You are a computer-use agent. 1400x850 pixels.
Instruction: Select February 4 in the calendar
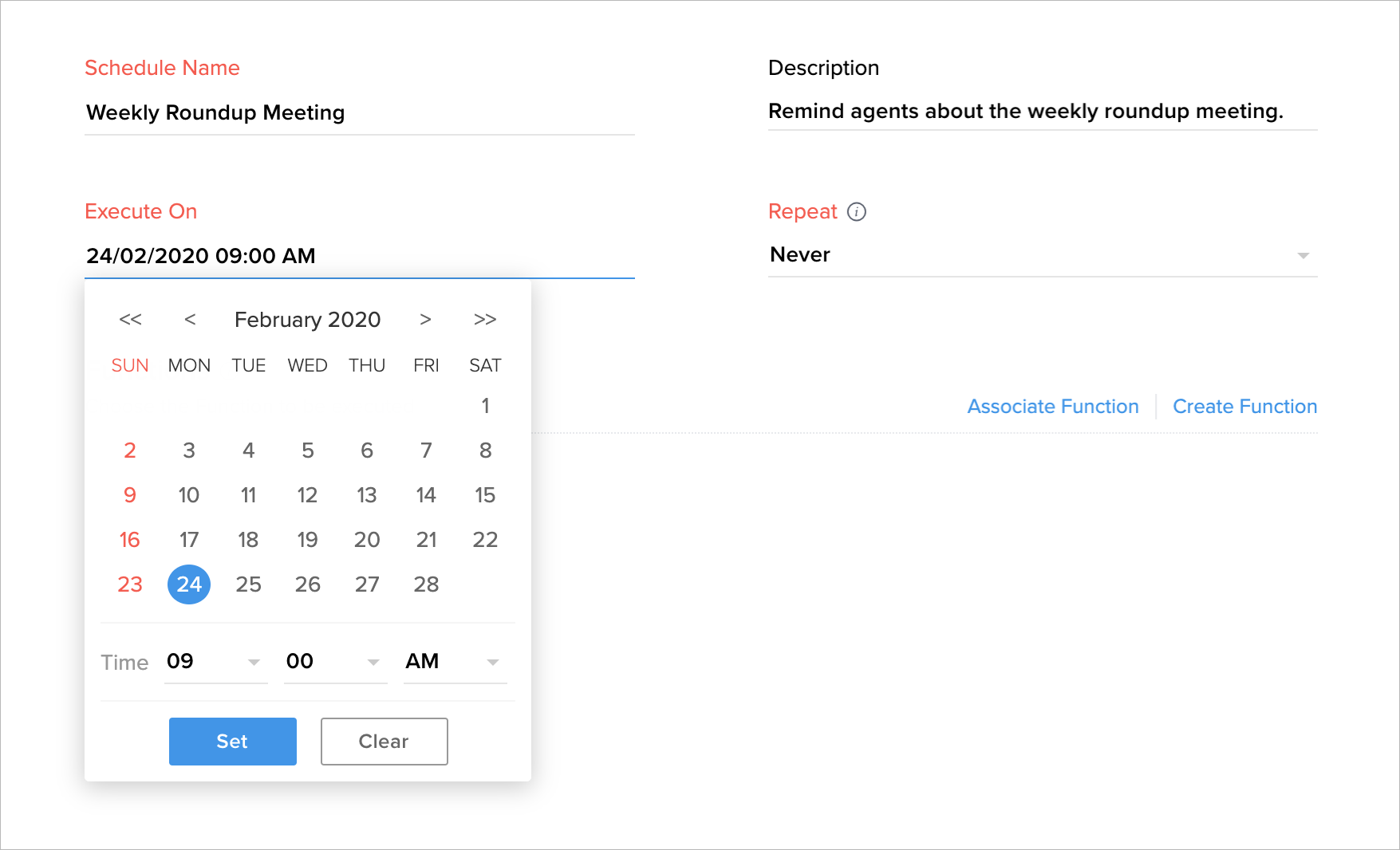[249, 451]
